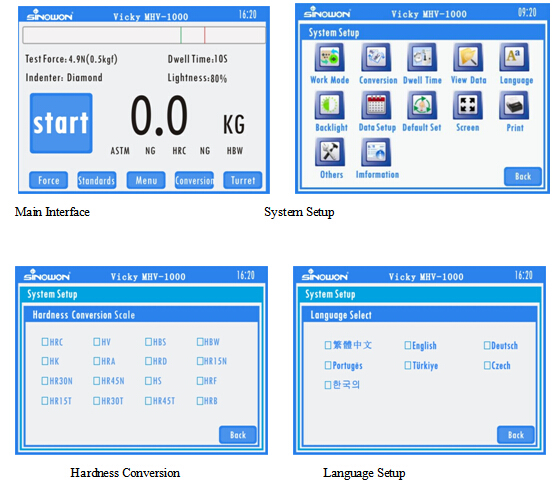The width and height of the screenshot is (559, 485).
Task: Check the HRC conversion scale box
Action: 45,342
